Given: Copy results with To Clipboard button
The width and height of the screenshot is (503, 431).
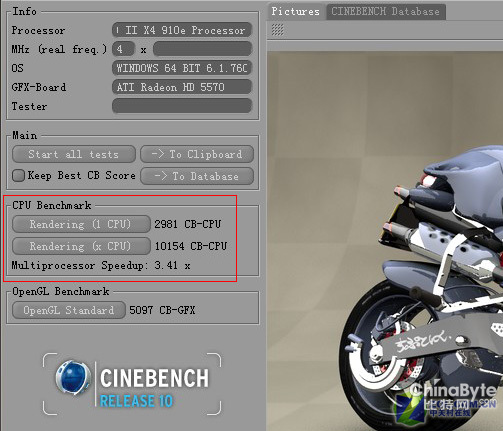Looking at the screenshot, I should [197, 154].
